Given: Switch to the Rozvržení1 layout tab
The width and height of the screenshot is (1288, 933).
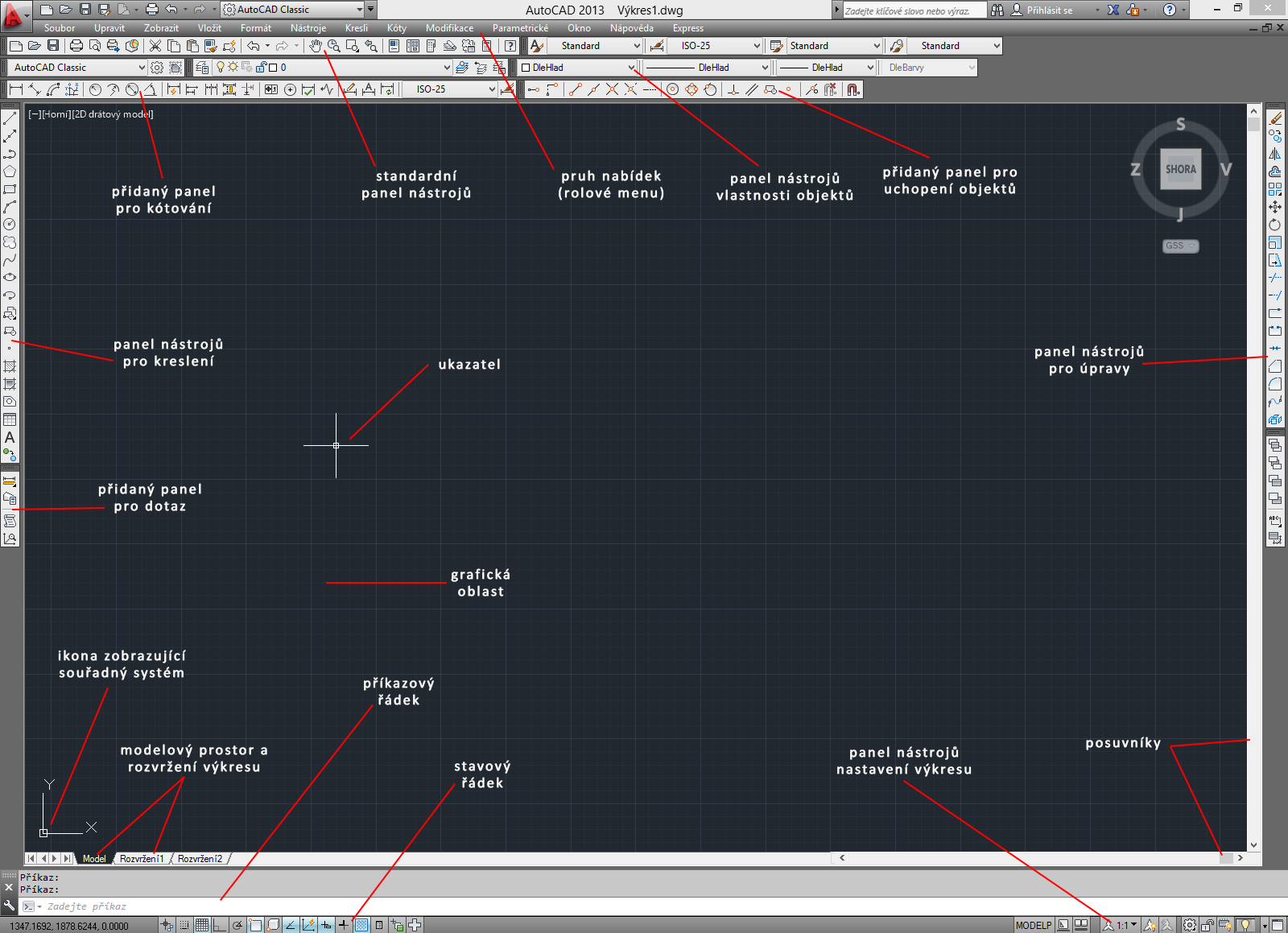Looking at the screenshot, I should point(142,859).
